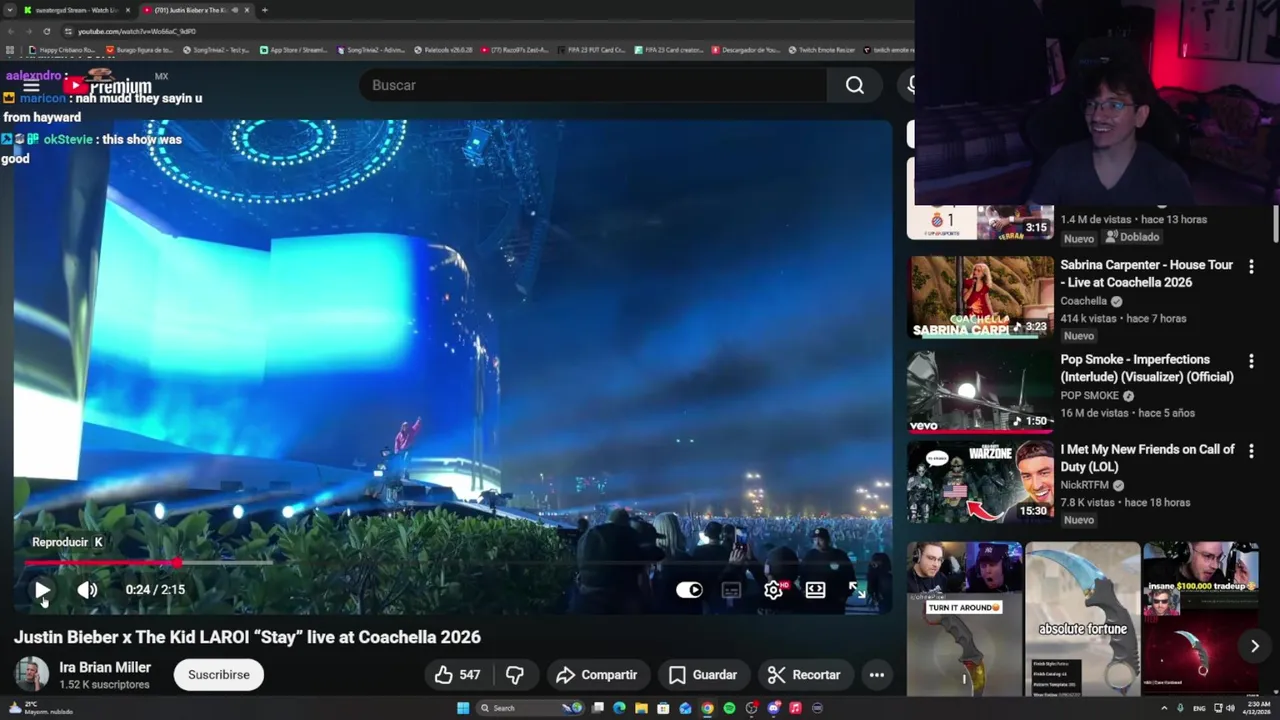Screen dimensions: 1280x720
Task: Open File Explorer from the taskbar
Action: [641, 708]
